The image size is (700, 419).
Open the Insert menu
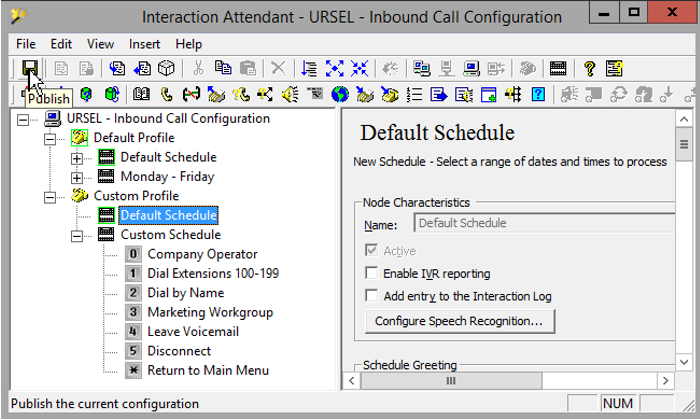144,44
